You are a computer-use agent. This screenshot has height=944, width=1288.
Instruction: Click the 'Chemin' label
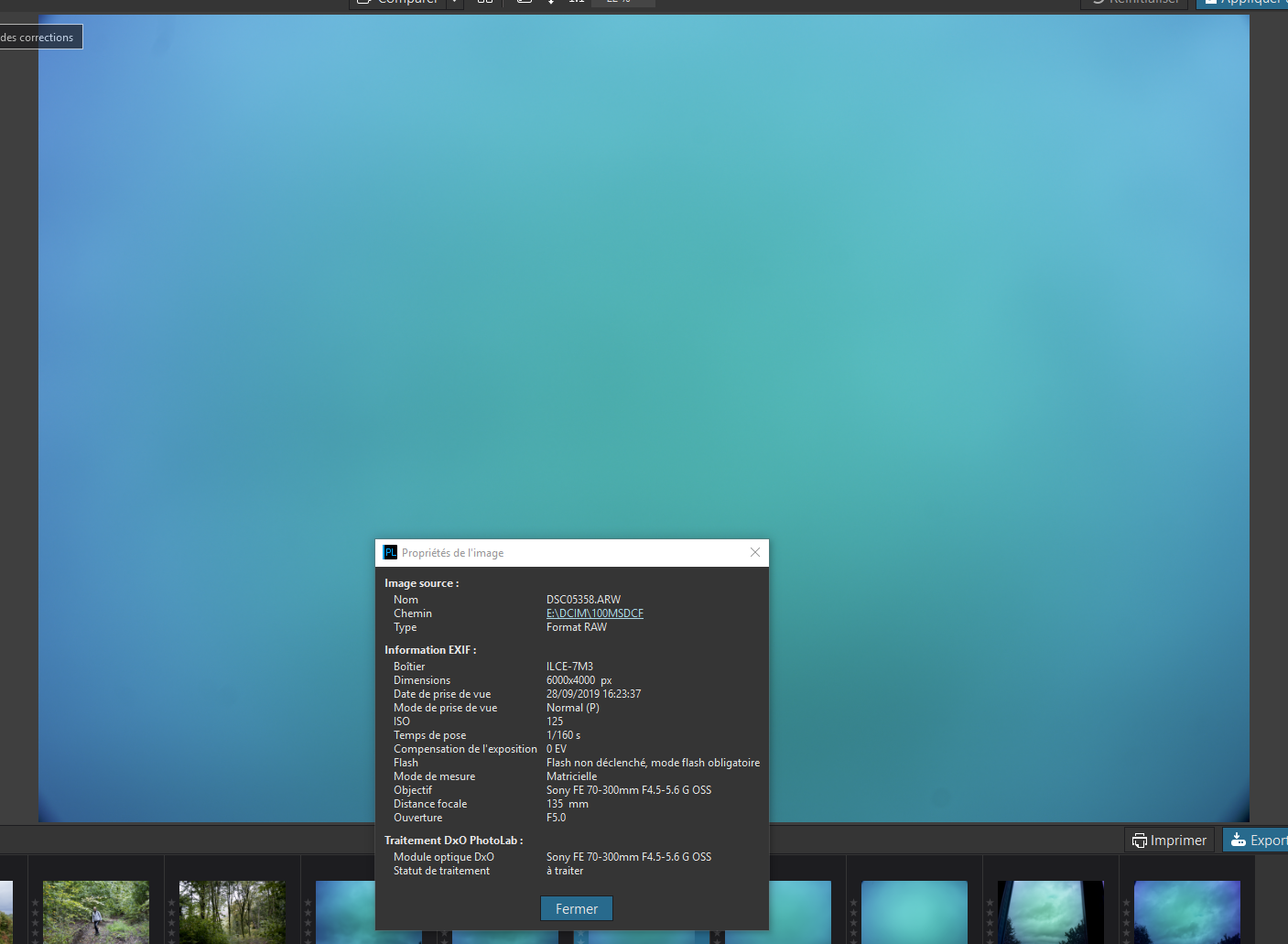pos(413,613)
